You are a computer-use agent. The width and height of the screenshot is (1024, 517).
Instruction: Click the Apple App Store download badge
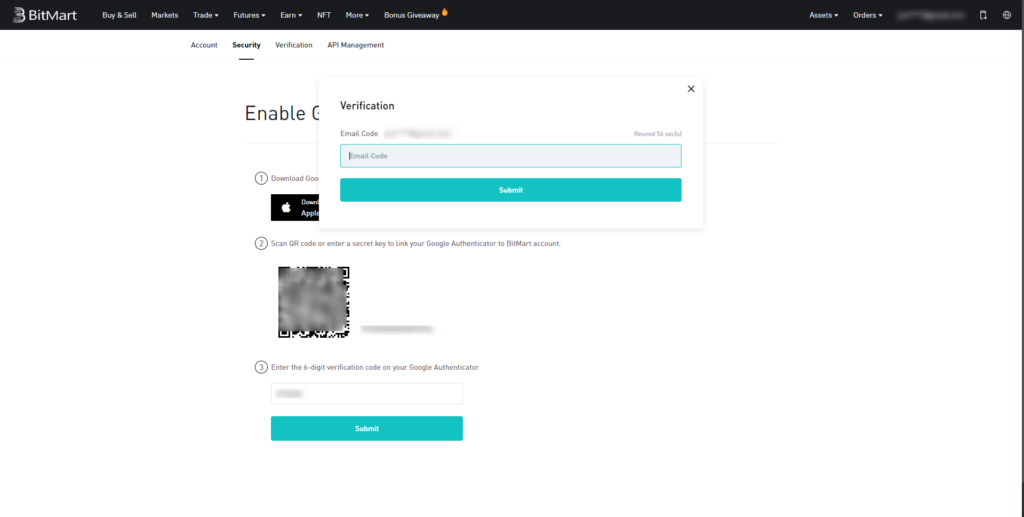tap(295, 207)
